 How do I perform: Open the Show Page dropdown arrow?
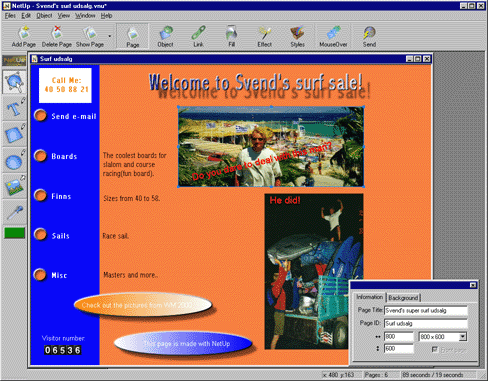tap(109, 36)
